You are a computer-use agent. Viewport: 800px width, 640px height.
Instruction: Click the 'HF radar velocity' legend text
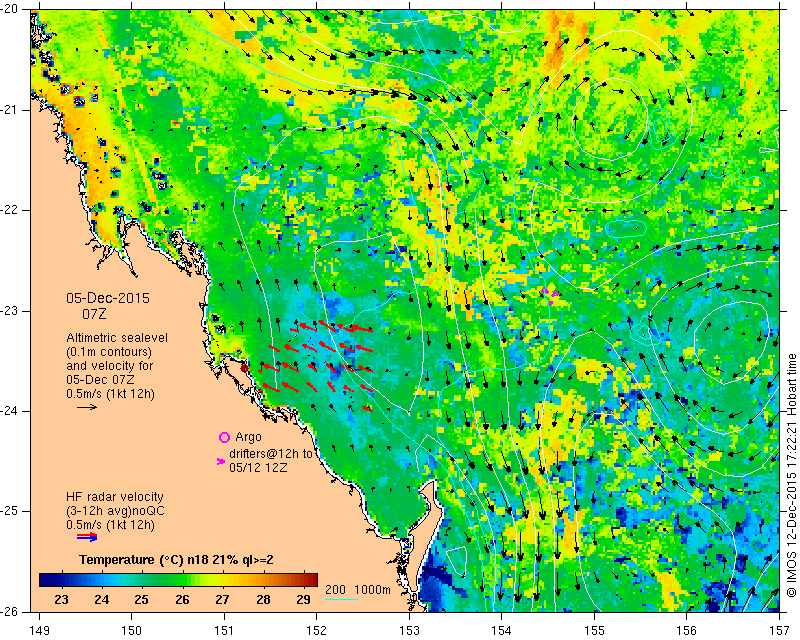[x=115, y=497]
